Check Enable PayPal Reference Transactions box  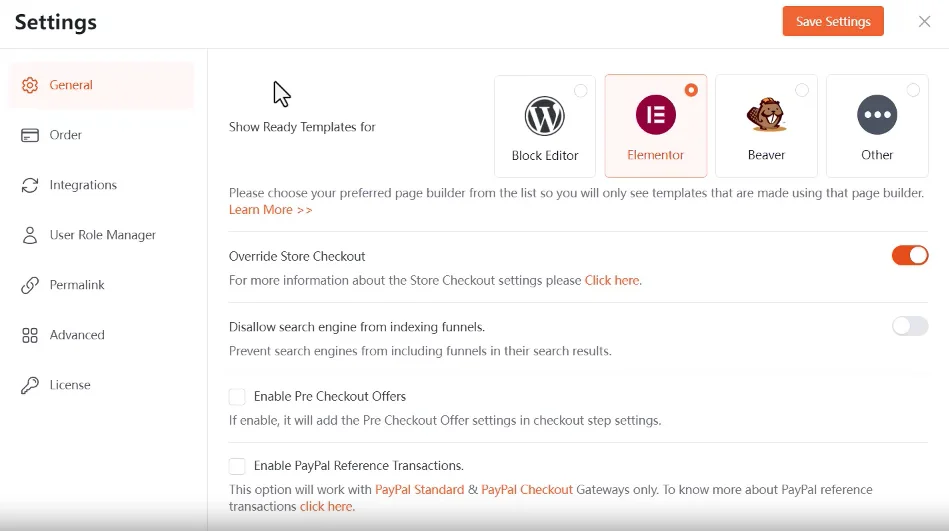pyautogui.click(x=237, y=466)
